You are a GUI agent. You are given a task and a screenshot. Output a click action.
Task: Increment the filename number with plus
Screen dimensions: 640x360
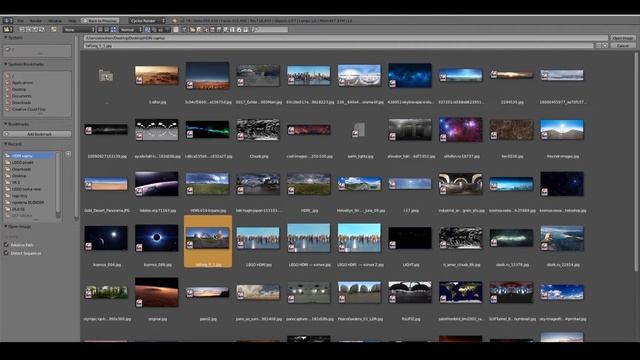[604, 46]
